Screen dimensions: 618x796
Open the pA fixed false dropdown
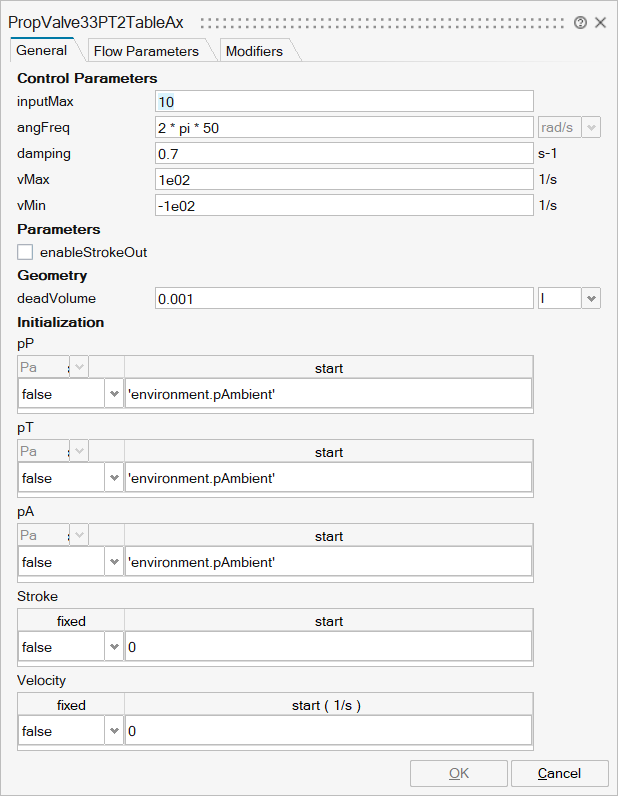pos(113,563)
